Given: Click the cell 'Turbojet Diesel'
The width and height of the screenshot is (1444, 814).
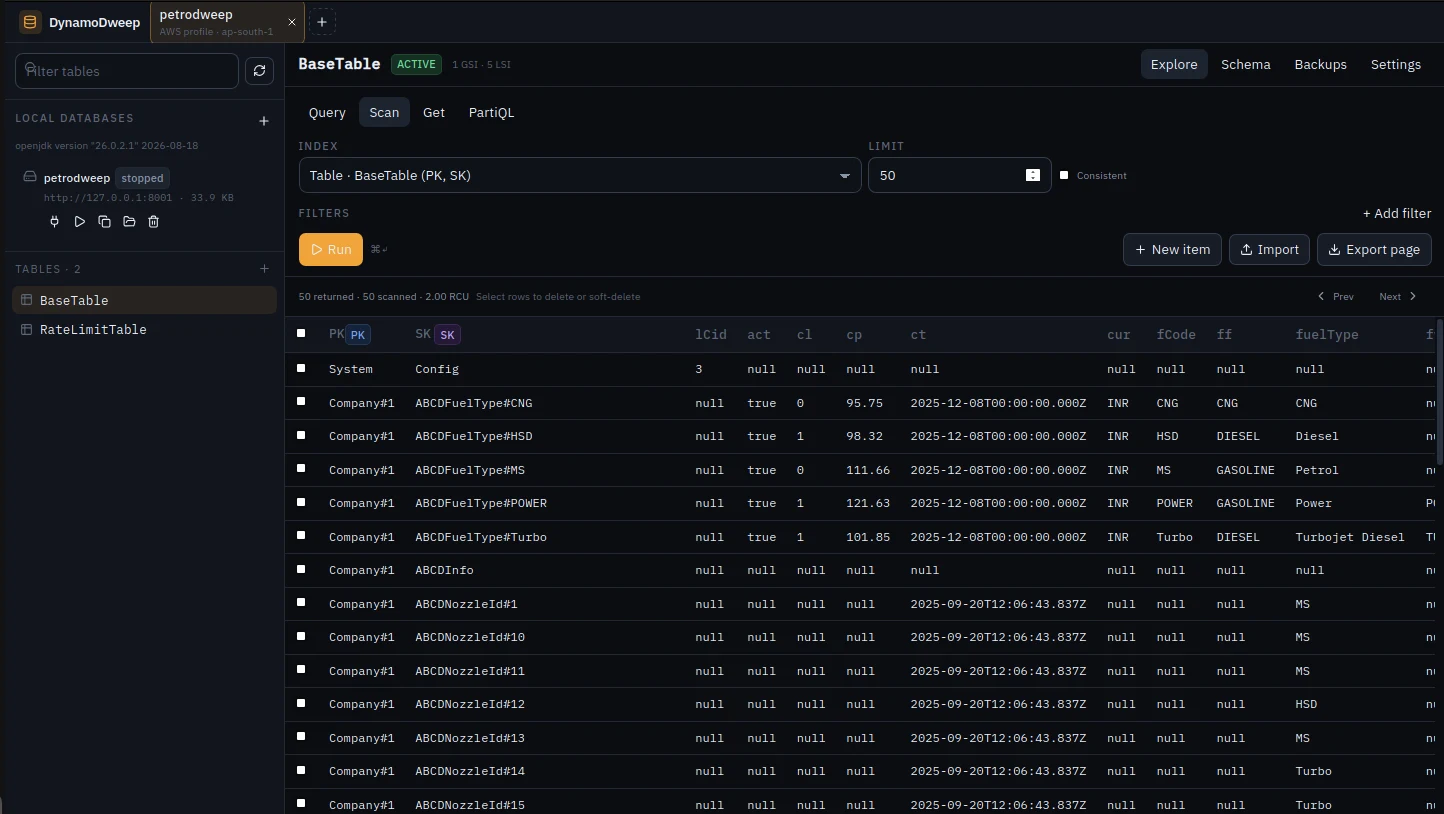Looking at the screenshot, I should pos(1349,537).
